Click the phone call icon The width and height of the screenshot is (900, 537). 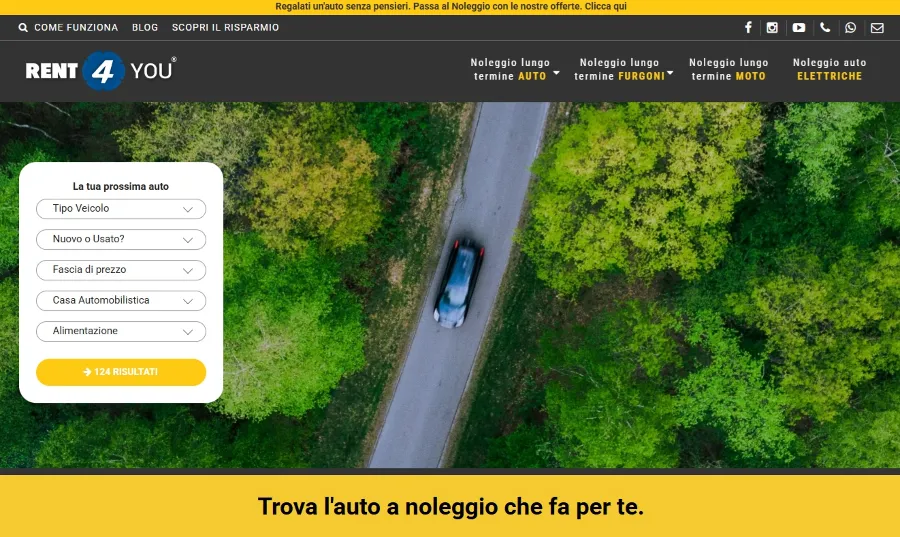825,28
